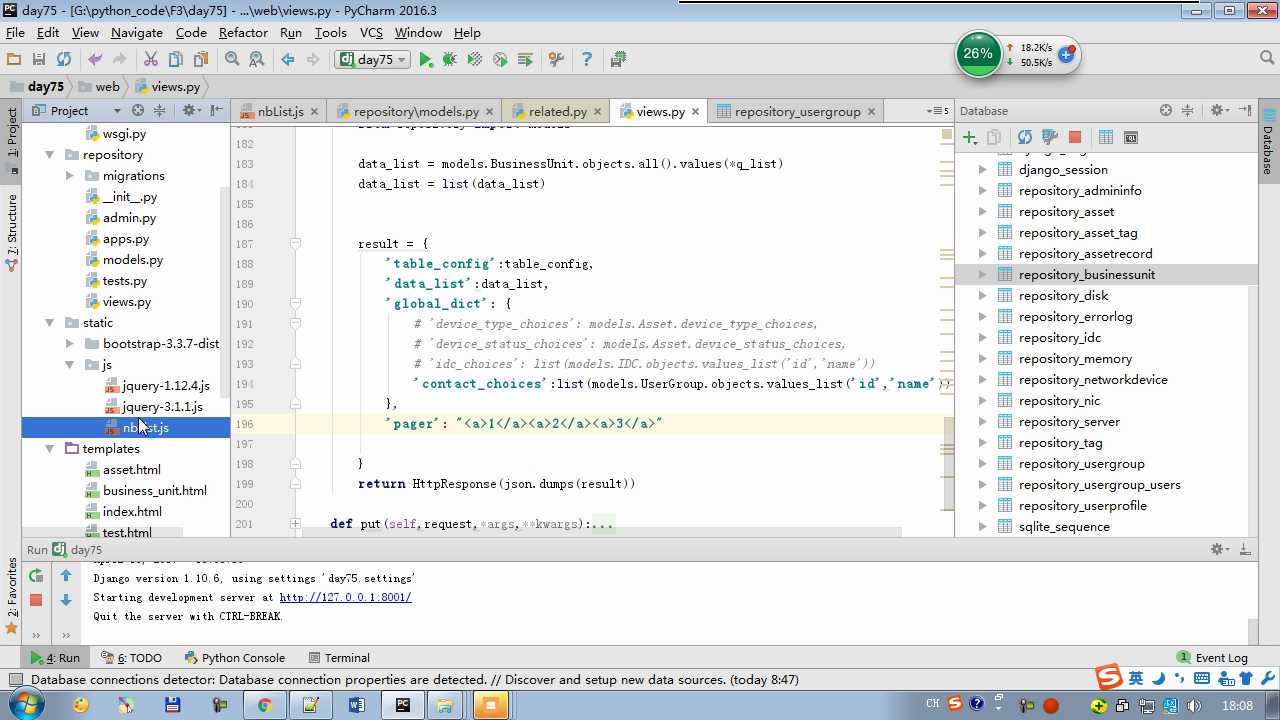The height and width of the screenshot is (720, 1280).
Task: Expand the collapsed put method fold
Action: point(295,524)
